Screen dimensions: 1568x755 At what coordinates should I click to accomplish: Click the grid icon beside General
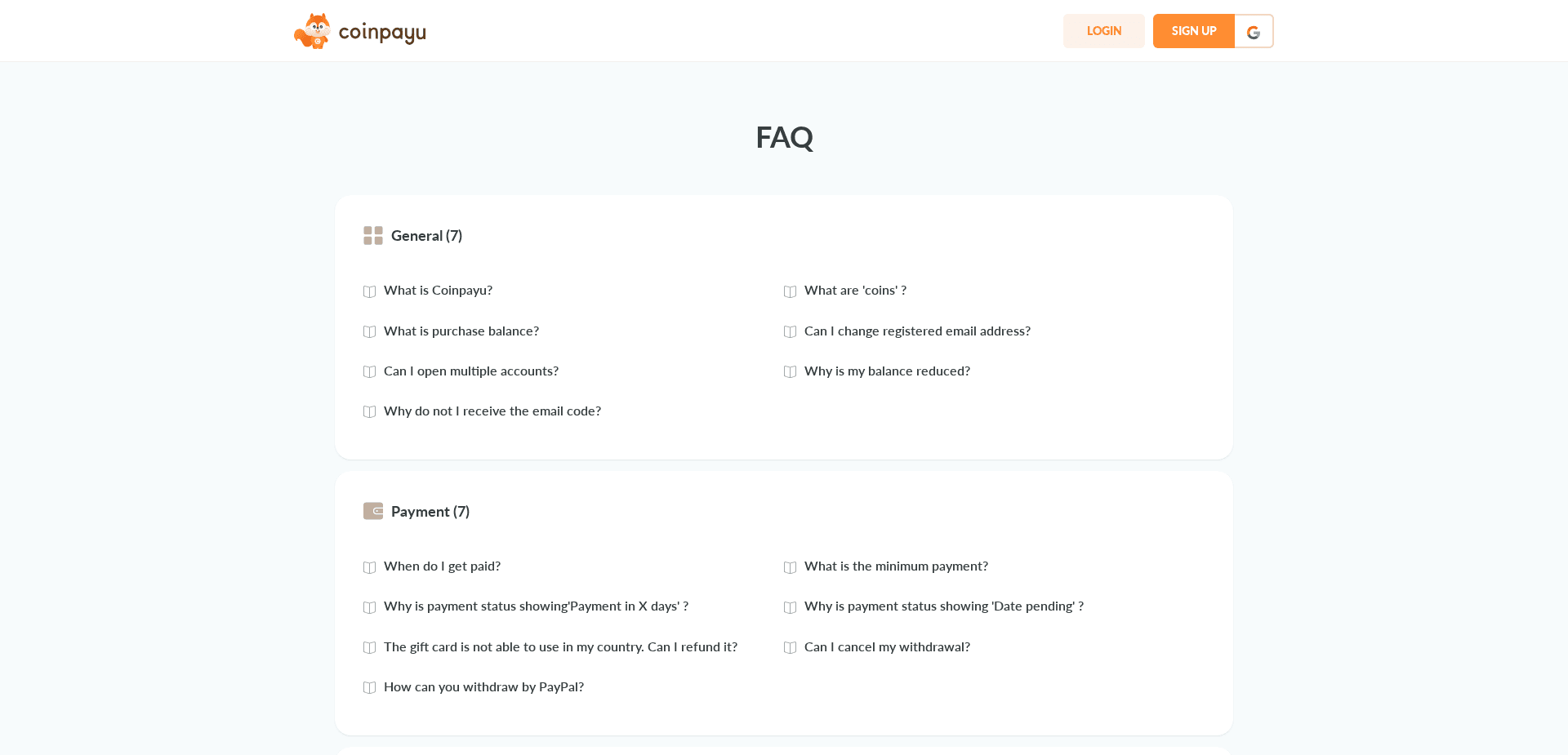[x=373, y=235]
